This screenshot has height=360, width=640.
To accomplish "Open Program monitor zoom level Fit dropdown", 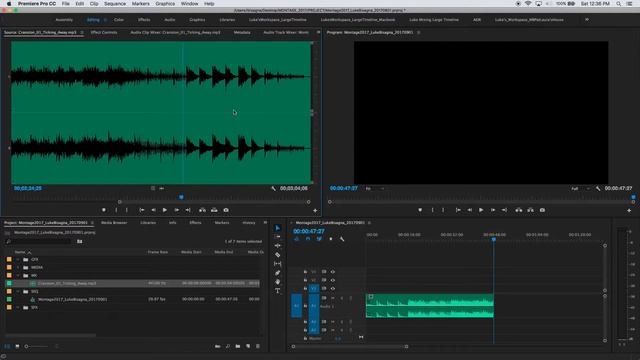I will [375, 189].
